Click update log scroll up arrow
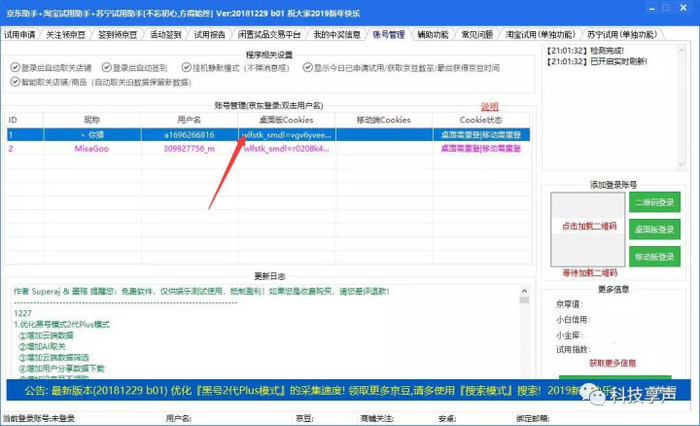700x426 pixels. [524, 291]
